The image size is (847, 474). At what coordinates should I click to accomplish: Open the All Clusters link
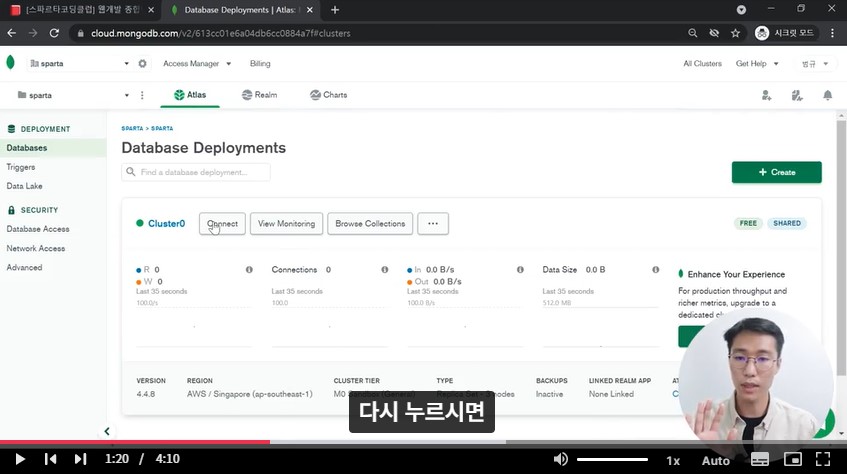(702, 63)
